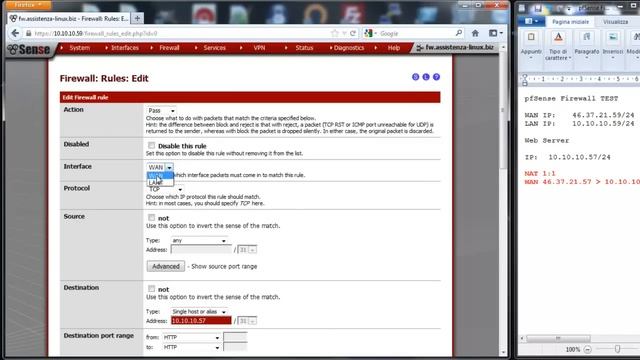Open a new browser tab
This screenshot has height=360, width=640.
tap(138, 18)
